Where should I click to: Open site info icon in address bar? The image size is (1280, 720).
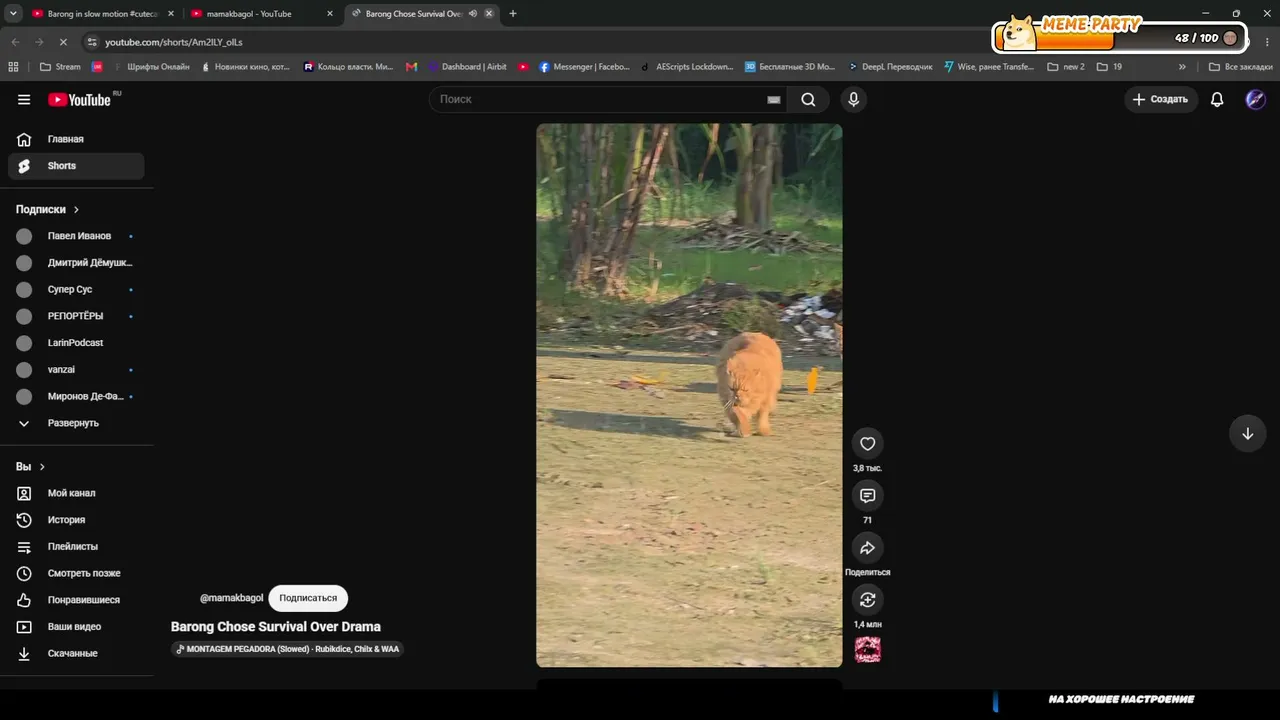pyautogui.click(x=92, y=42)
